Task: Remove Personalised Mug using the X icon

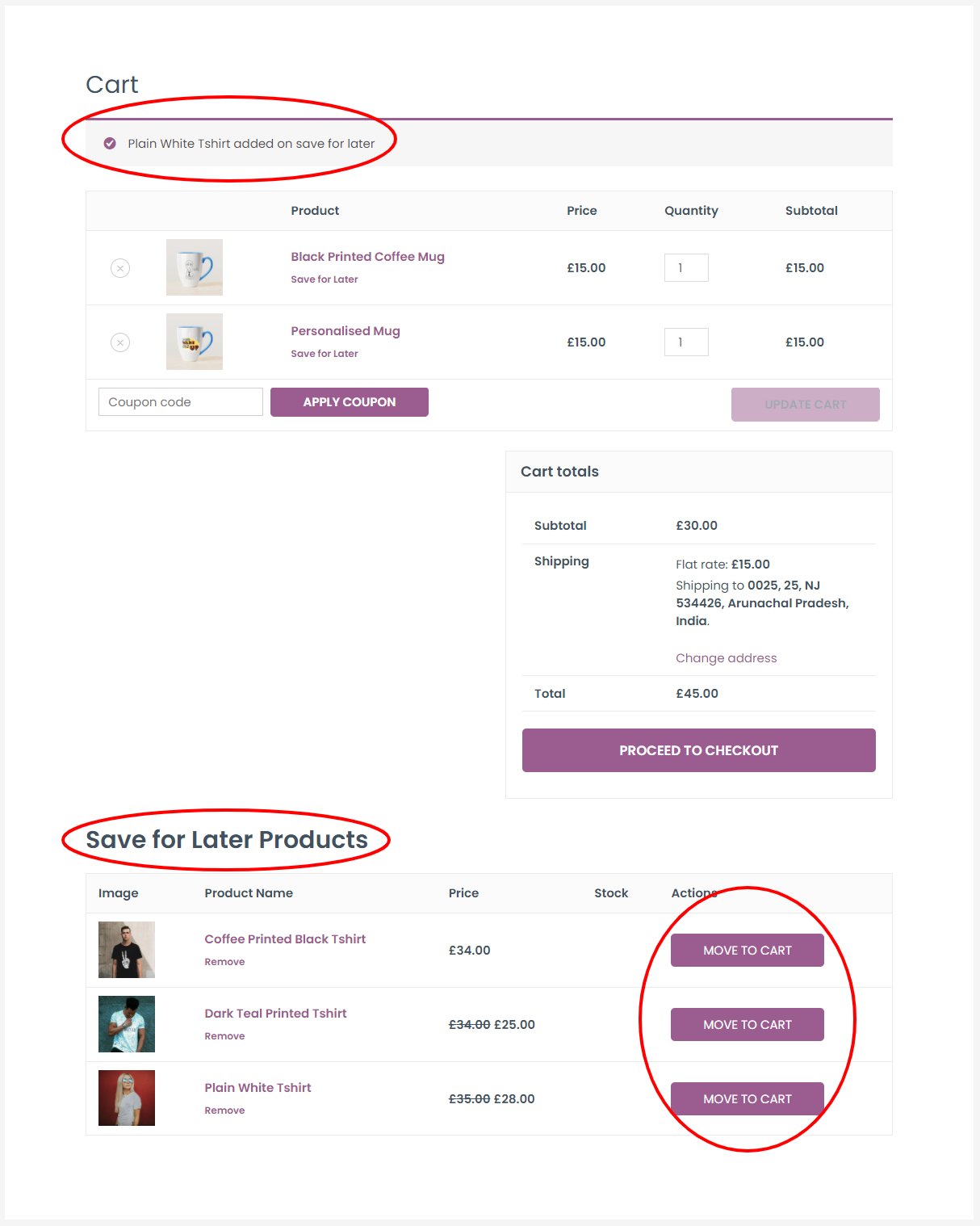Action: coord(120,342)
